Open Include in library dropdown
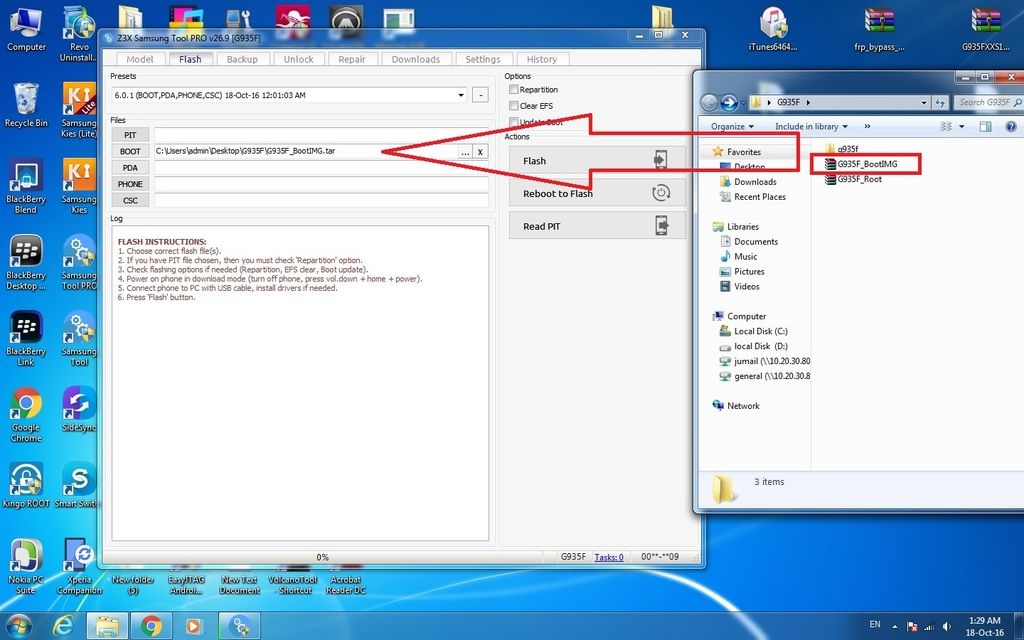This screenshot has height=640, width=1024. pyautogui.click(x=811, y=127)
